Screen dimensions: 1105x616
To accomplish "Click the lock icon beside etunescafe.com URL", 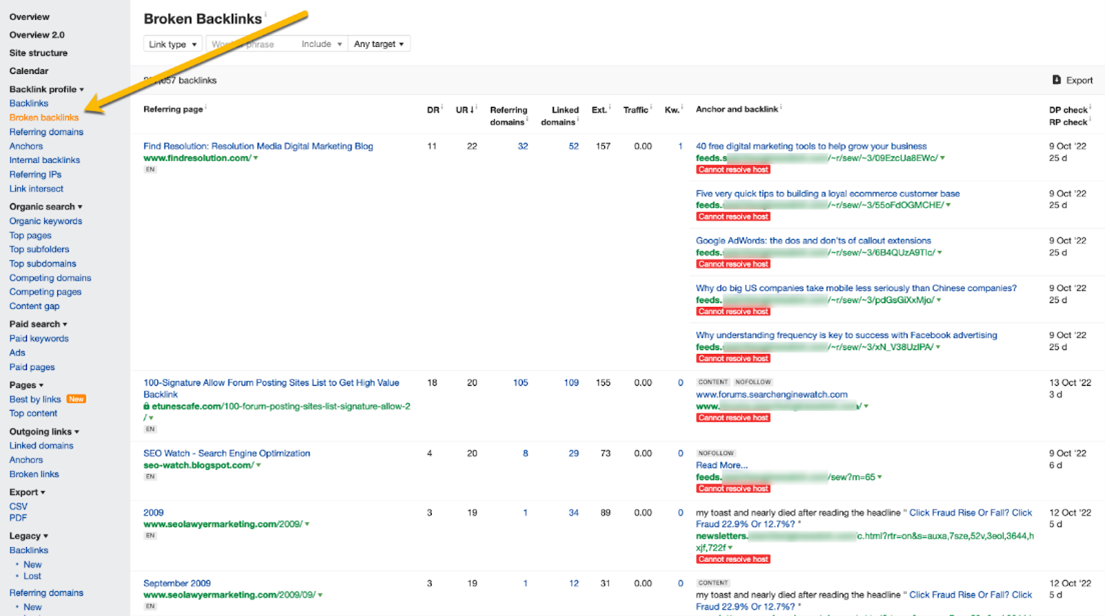I will click(x=147, y=407).
